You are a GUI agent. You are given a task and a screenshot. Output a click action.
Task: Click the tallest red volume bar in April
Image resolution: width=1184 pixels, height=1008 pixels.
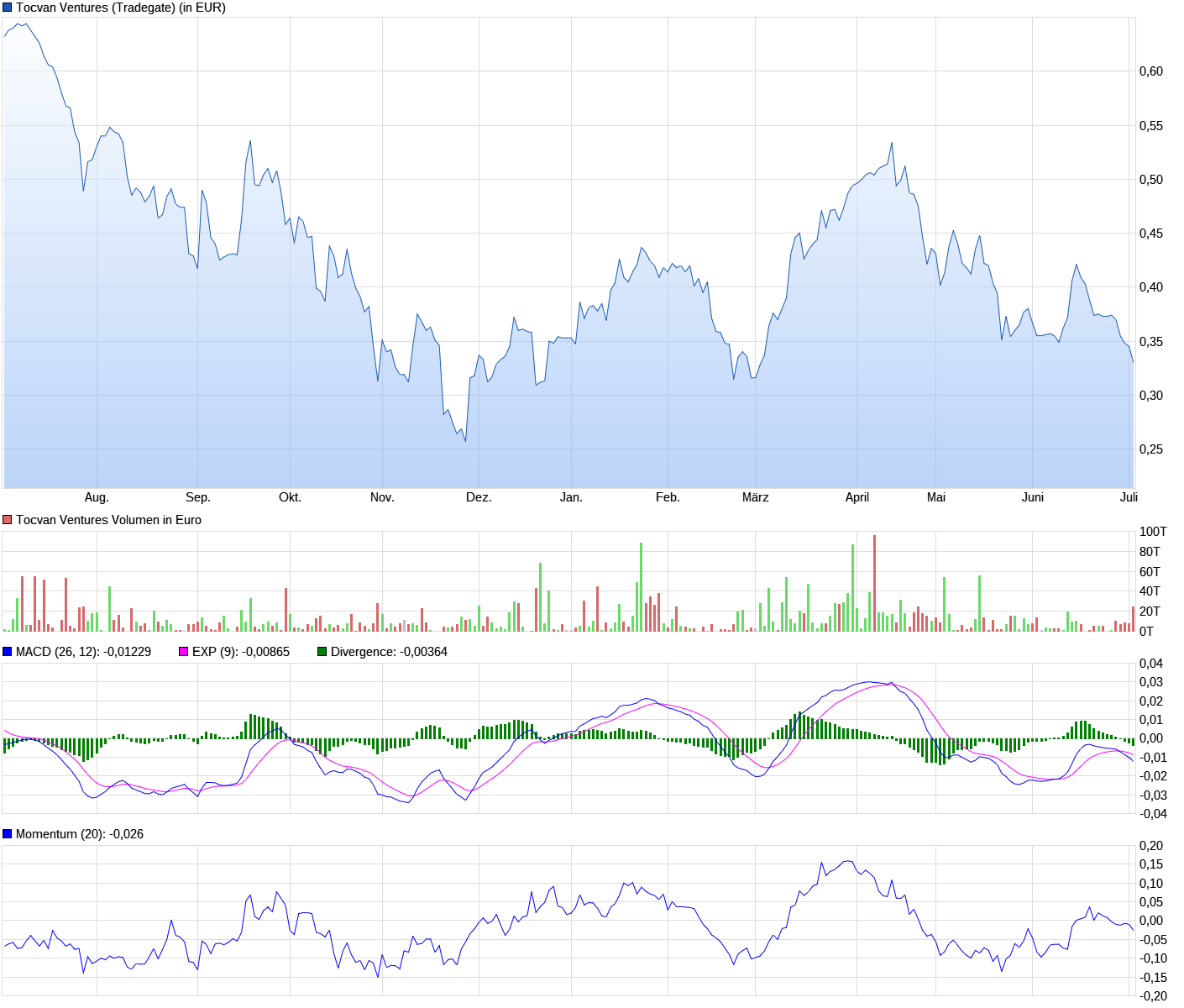(x=874, y=583)
